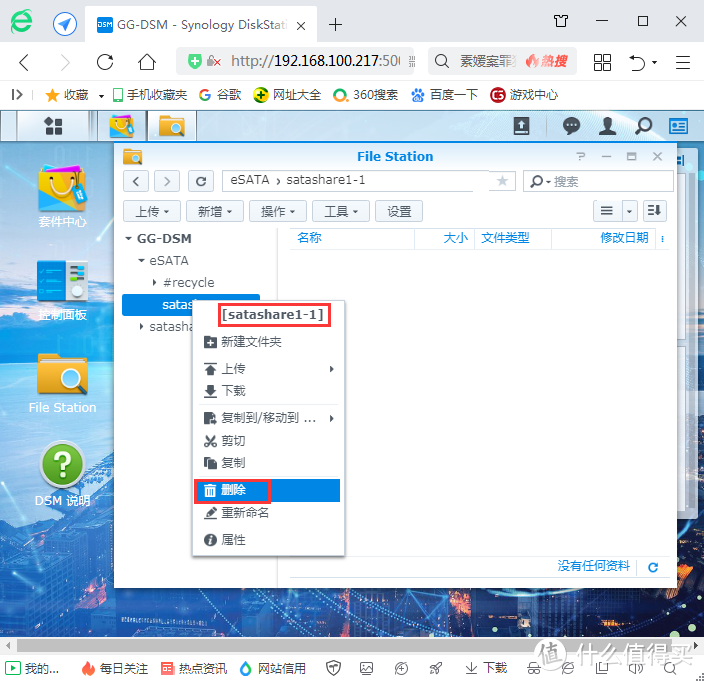Go forward in File Station
The image size is (704, 681).
(x=167, y=181)
